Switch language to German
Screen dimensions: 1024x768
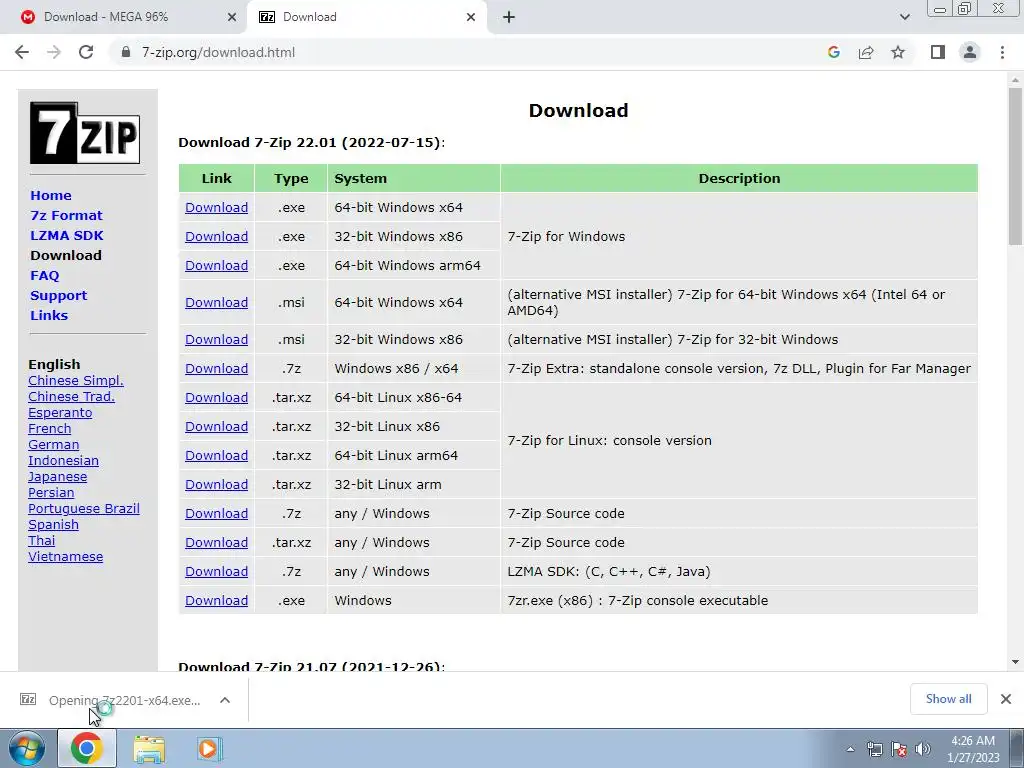54,445
